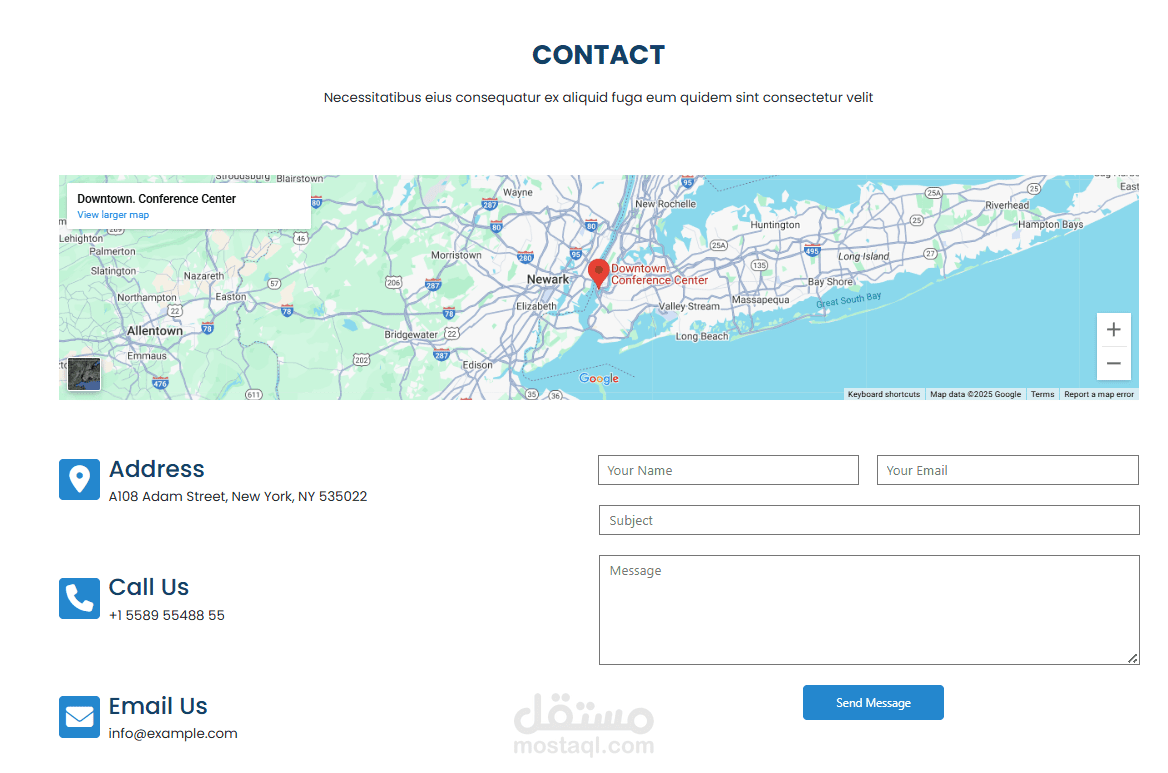This screenshot has height=773, width=1168.
Task: Open the Google logo on the map
Action: pos(599,378)
